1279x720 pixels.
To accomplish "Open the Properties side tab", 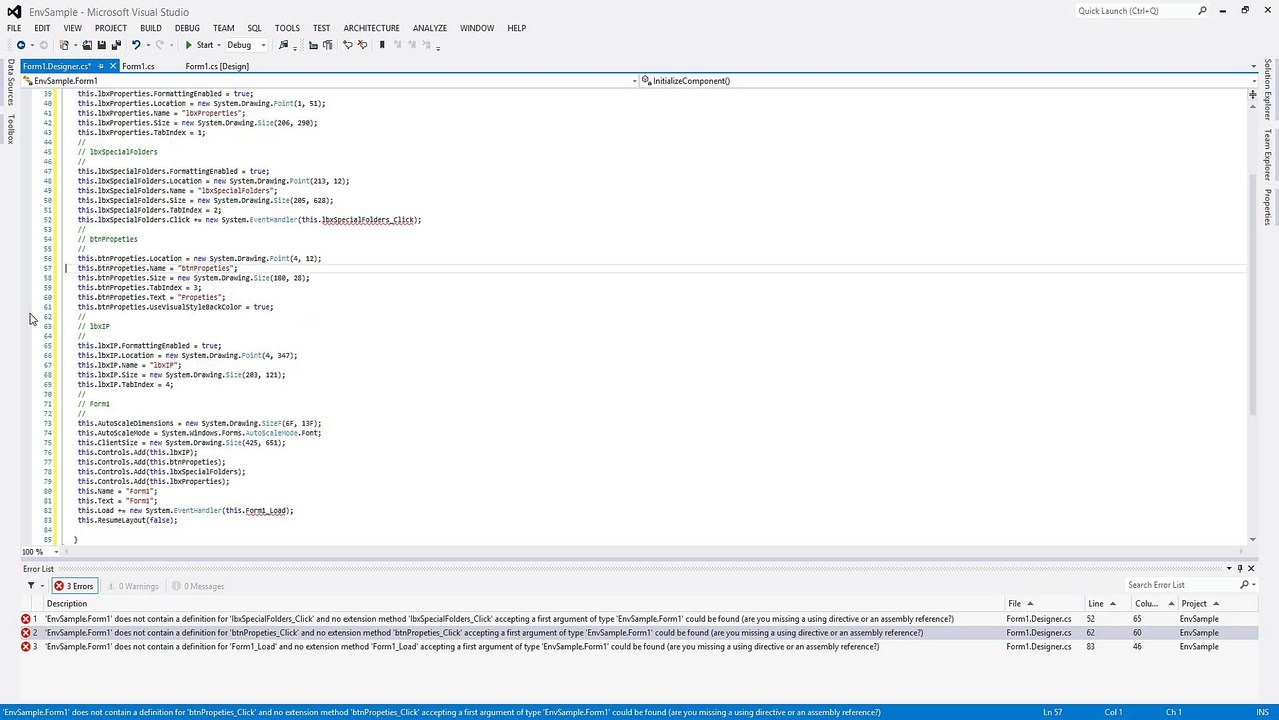I will click(x=1267, y=207).
